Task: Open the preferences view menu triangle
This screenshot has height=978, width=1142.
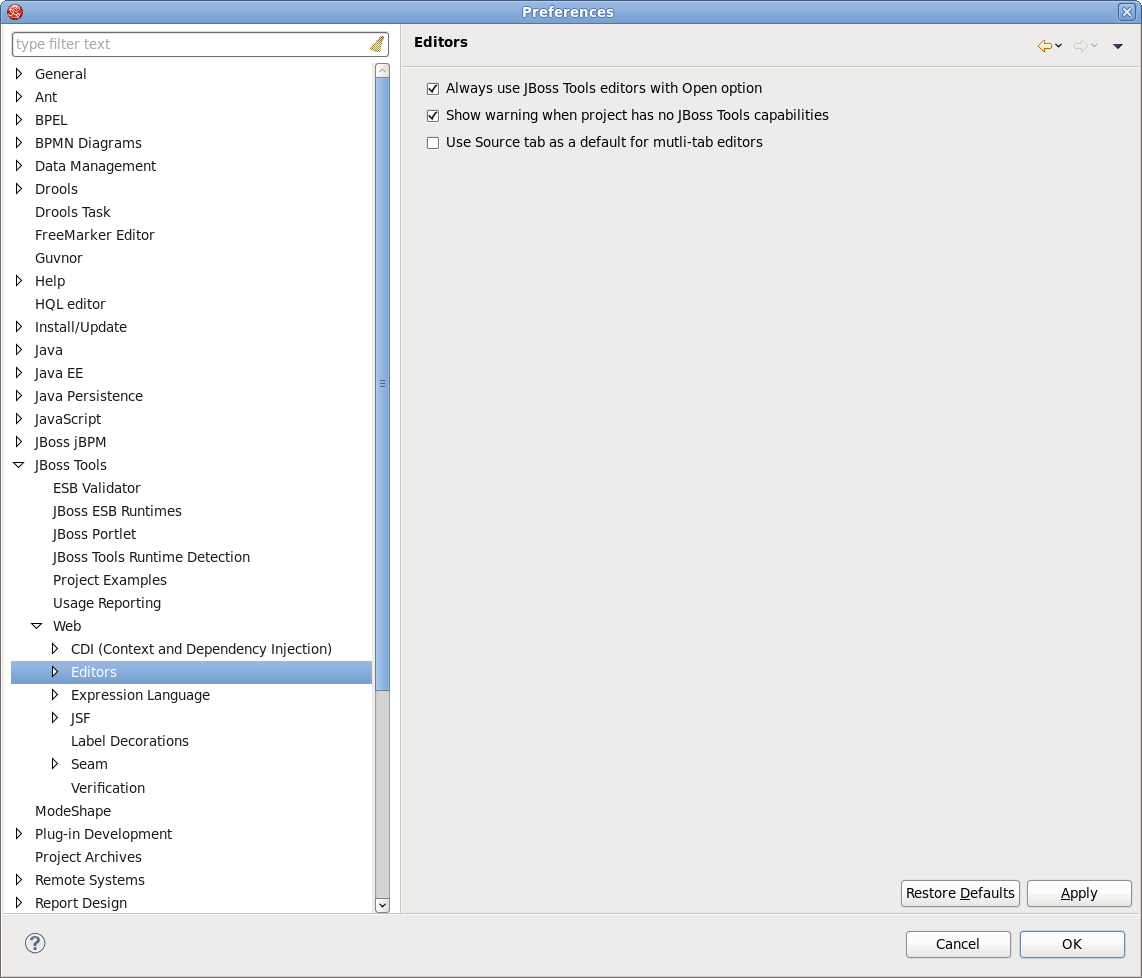Action: (1117, 46)
